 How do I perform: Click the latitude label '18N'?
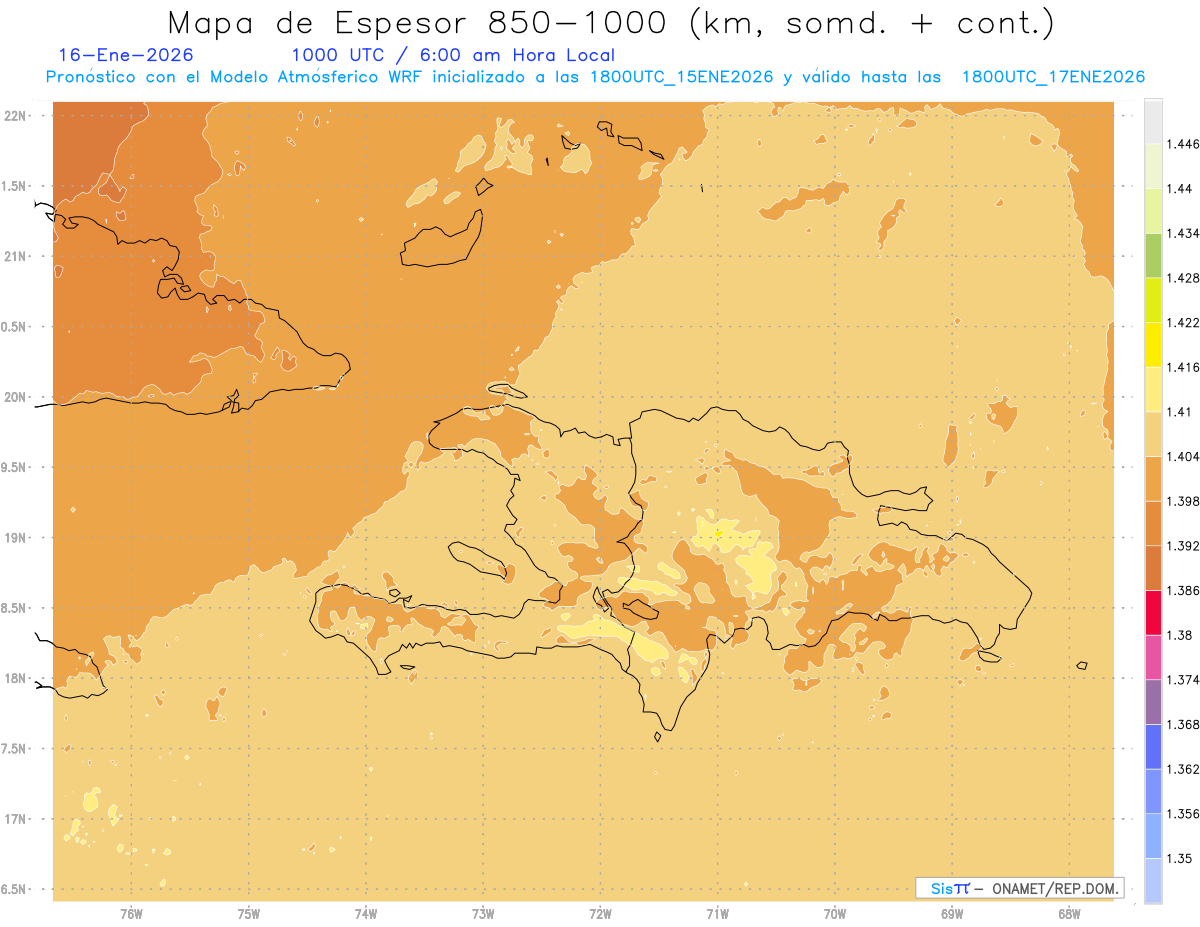(15, 679)
